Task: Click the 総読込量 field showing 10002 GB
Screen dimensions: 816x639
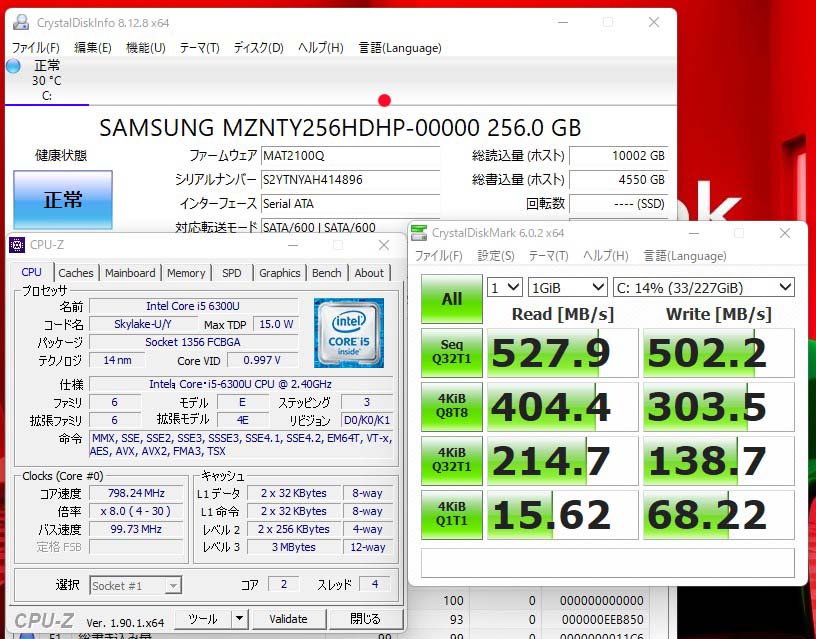Action: 618,156
